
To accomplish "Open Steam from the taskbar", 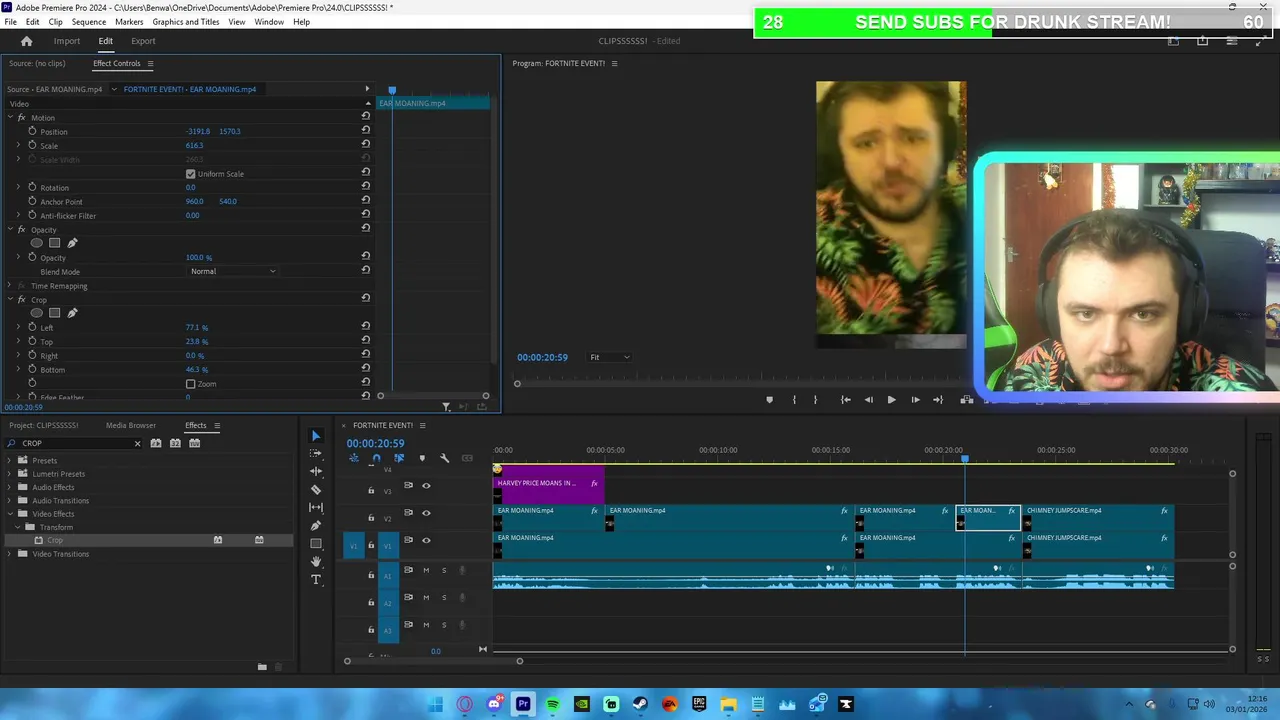I will 640,704.
